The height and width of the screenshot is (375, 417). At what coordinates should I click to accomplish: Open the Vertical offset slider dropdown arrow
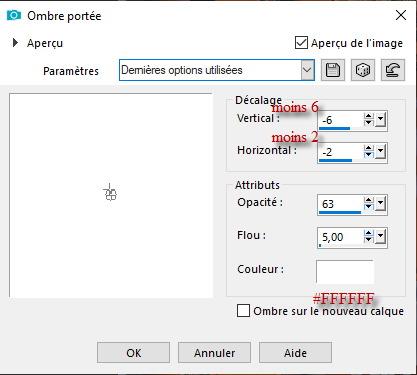click(x=380, y=120)
